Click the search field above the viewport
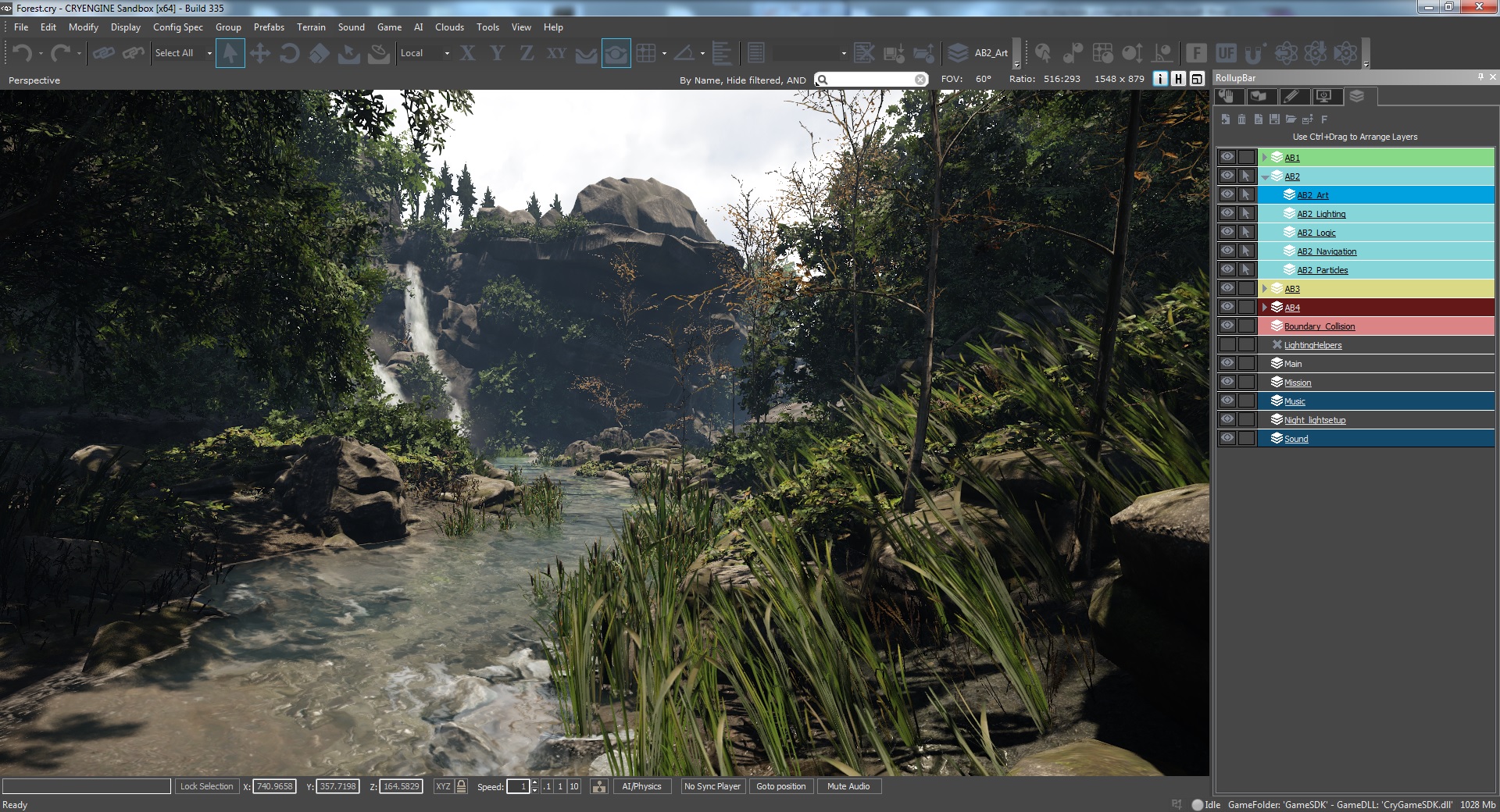The height and width of the screenshot is (812, 1500). point(867,79)
